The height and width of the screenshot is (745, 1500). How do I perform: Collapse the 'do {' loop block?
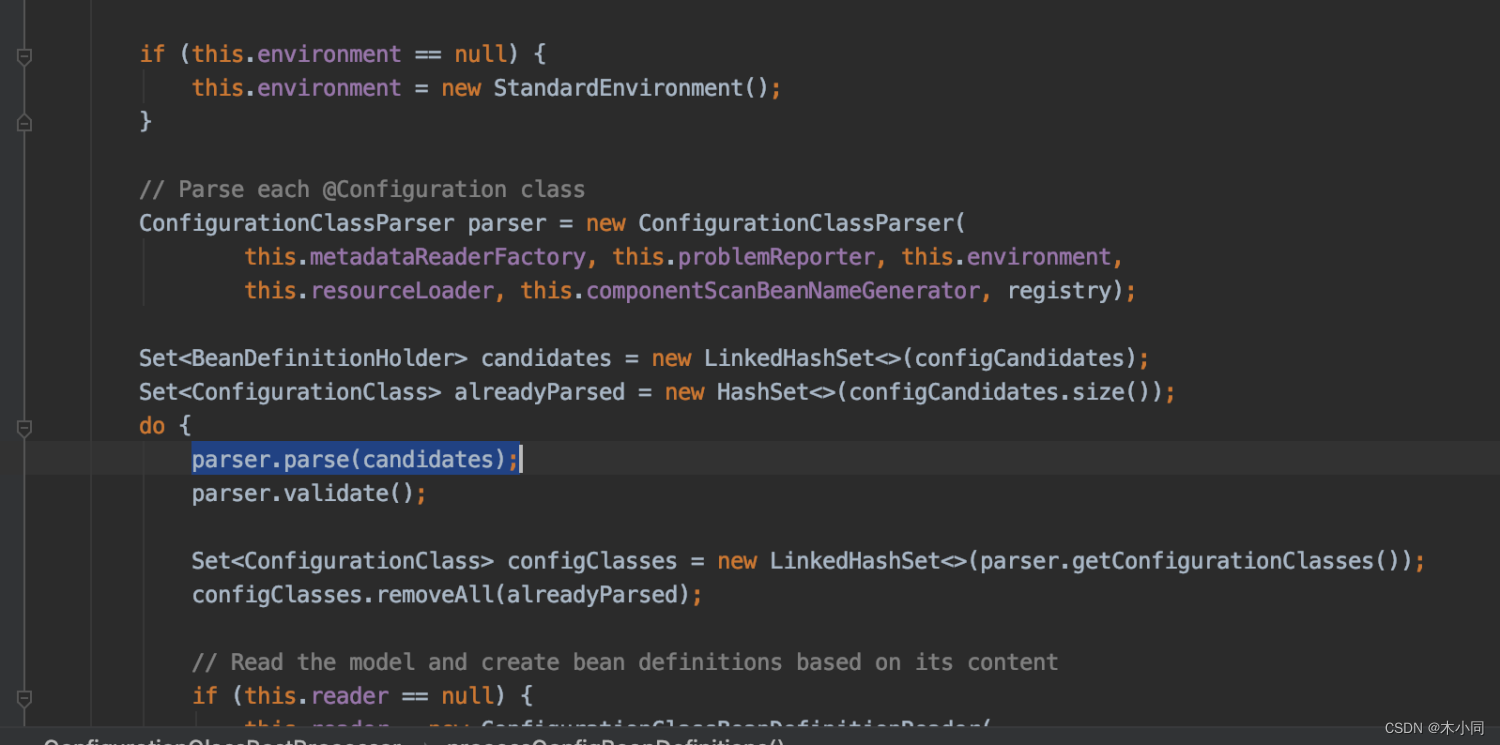(24, 427)
